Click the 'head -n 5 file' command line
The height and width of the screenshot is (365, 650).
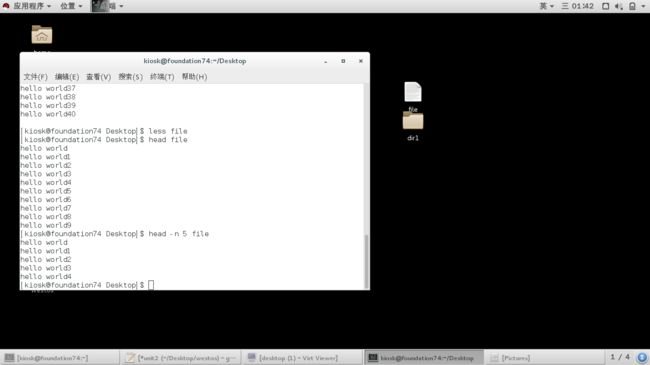(179, 234)
